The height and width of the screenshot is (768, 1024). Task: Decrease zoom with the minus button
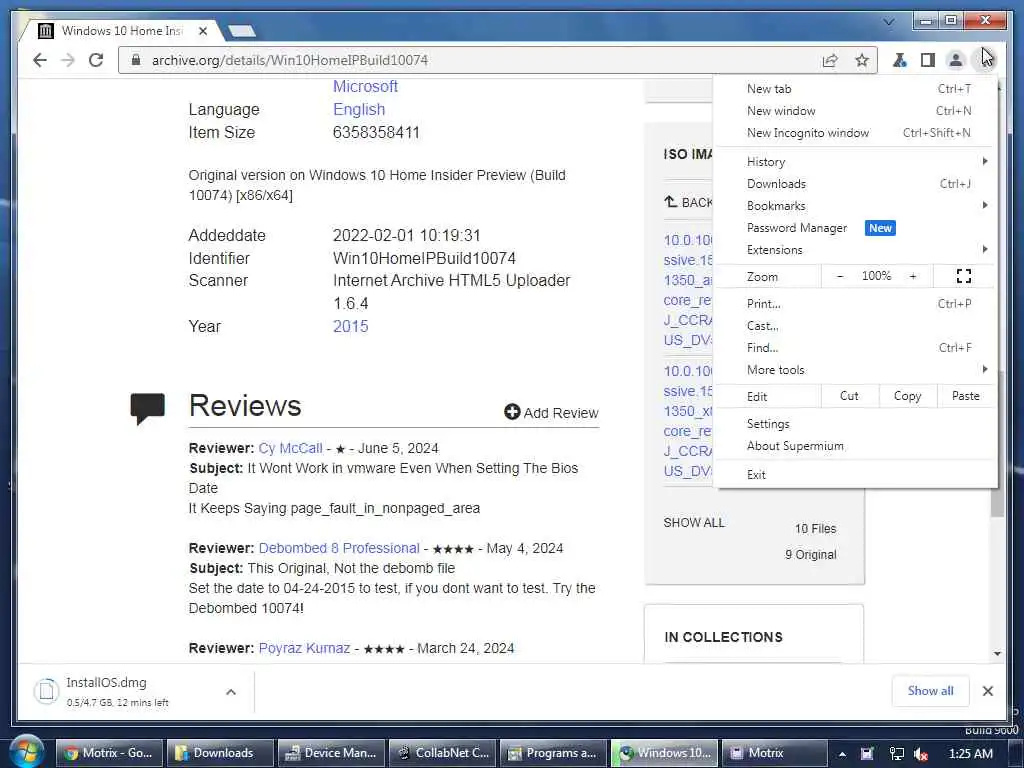[840, 276]
